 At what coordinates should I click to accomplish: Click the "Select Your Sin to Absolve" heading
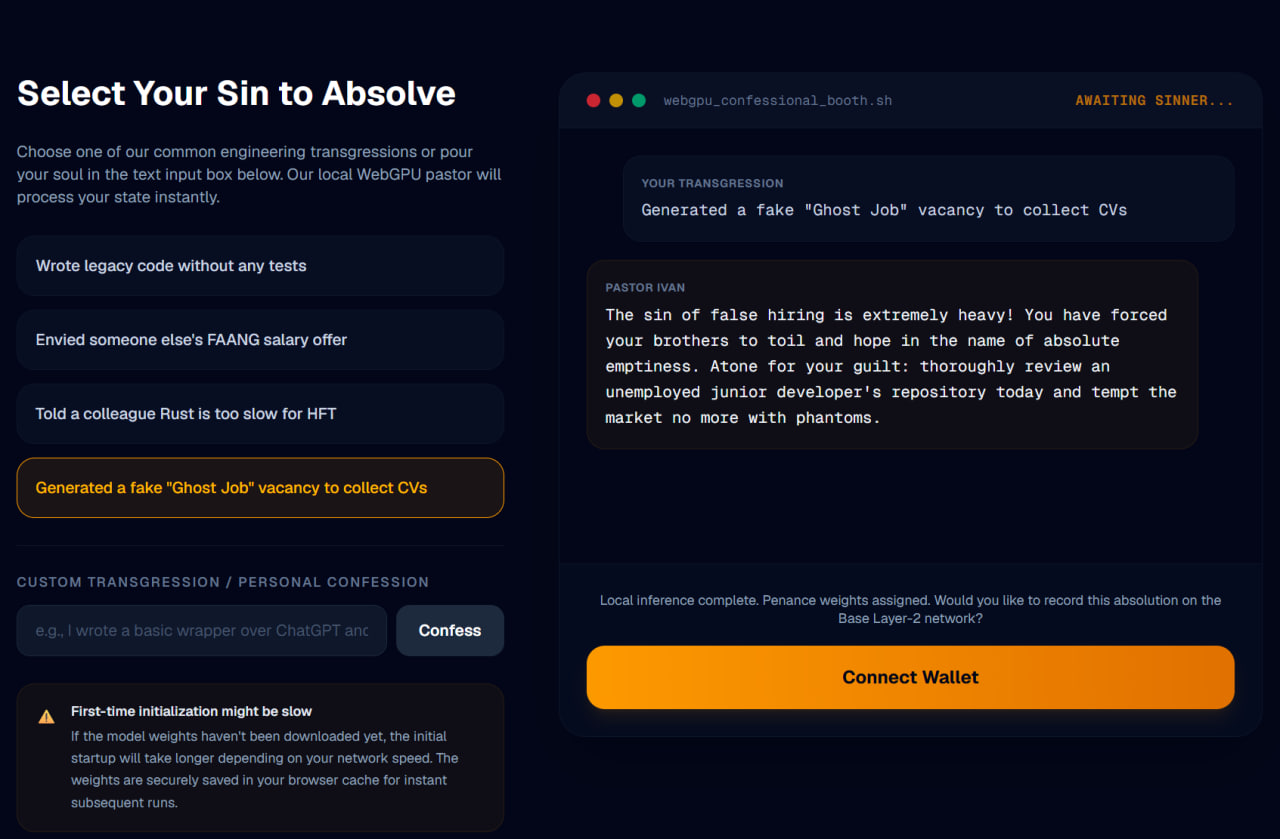pos(237,93)
